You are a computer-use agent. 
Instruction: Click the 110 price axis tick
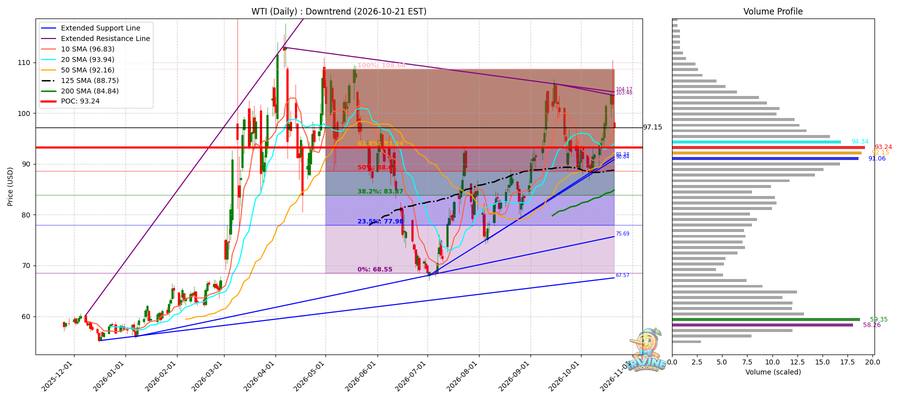(x=26, y=62)
